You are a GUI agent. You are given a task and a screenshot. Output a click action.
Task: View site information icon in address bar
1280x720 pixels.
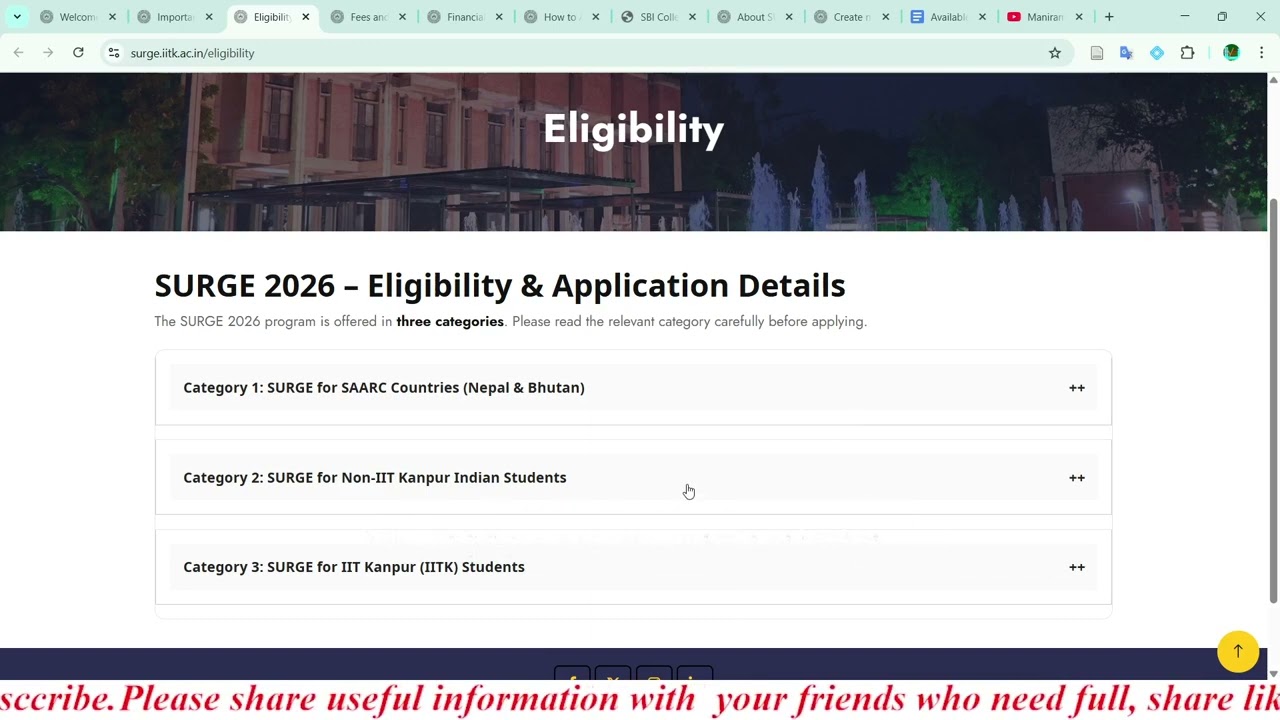(114, 53)
